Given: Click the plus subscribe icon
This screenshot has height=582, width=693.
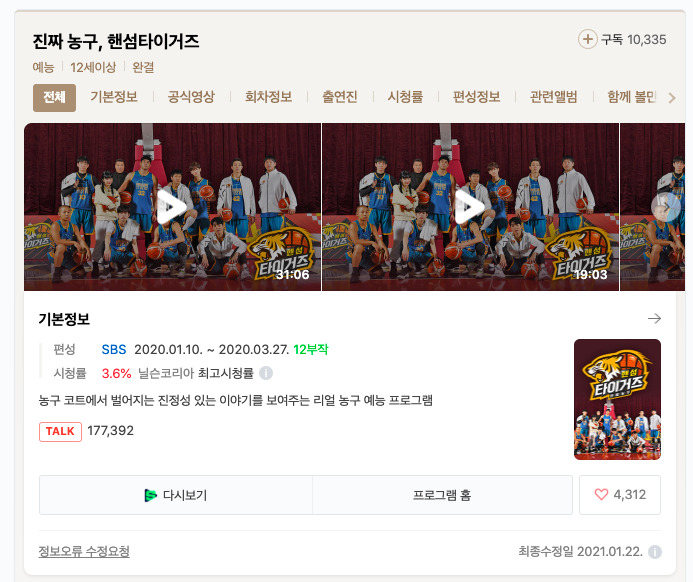Looking at the screenshot, I should point(587,39).
